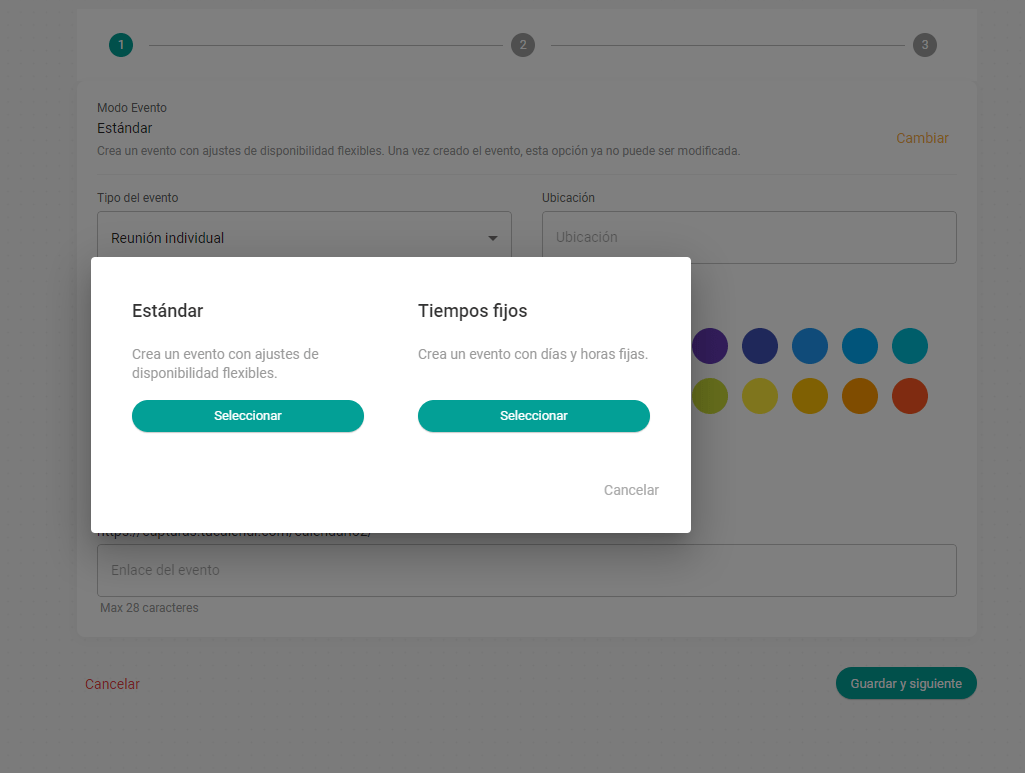
Task: Select the cyan-teal color swatch
Action: pyautogui.click(x=910, y=346)
